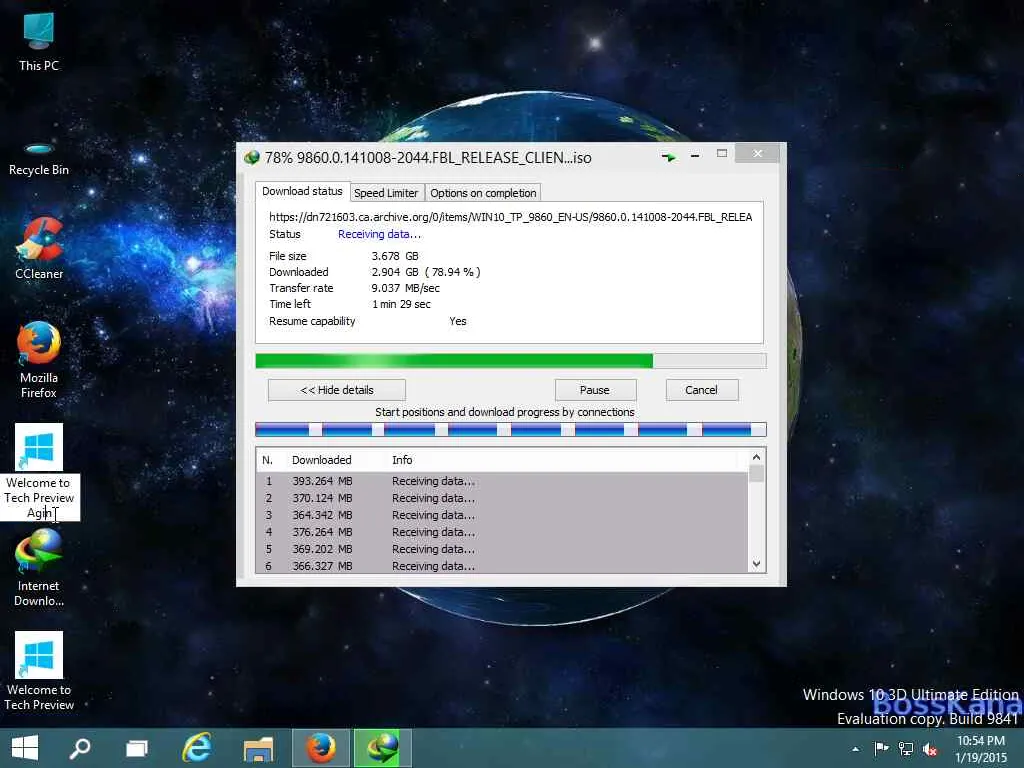The width and height of the screenshot is (1024, 768).
Task: Select connection row with 366.327 MB
Action: tap(502, 566)
